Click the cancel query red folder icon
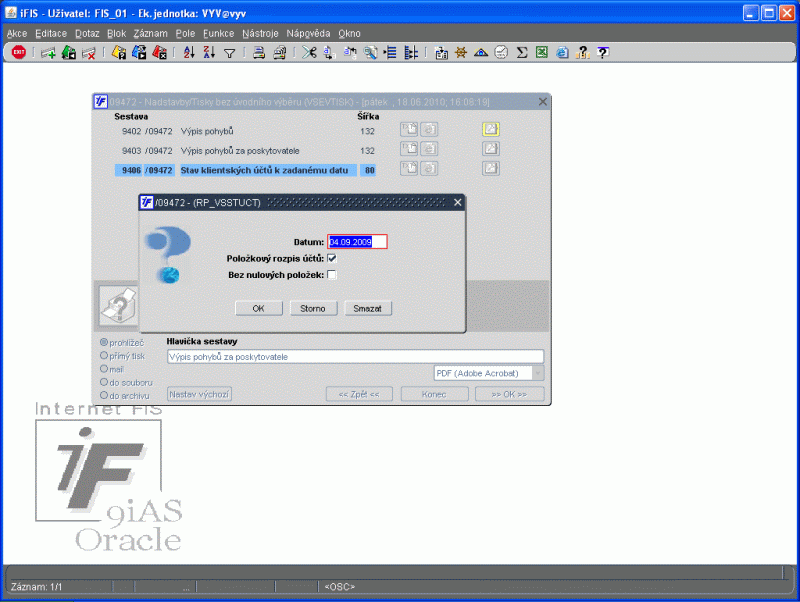 point(160,53)
